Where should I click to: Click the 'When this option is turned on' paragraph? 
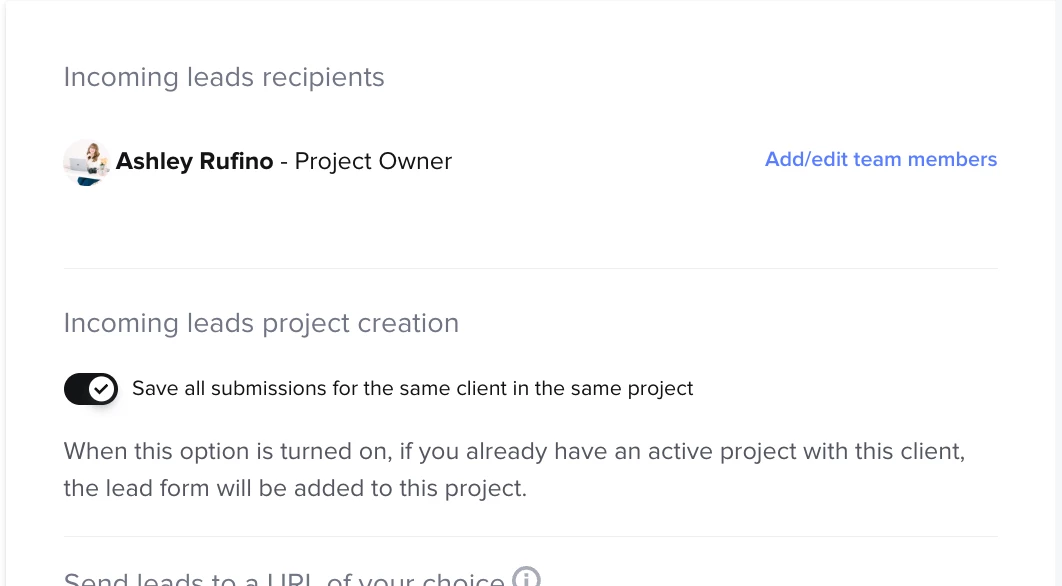514,451
